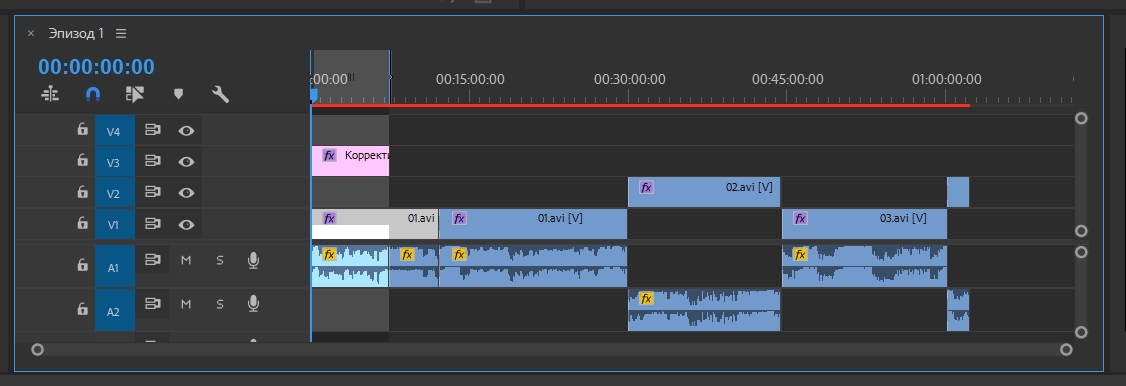Viewport: 1126px width, 386px height.
Task: Select 01.avi [V] clip on V1
Action: (533, 224)
